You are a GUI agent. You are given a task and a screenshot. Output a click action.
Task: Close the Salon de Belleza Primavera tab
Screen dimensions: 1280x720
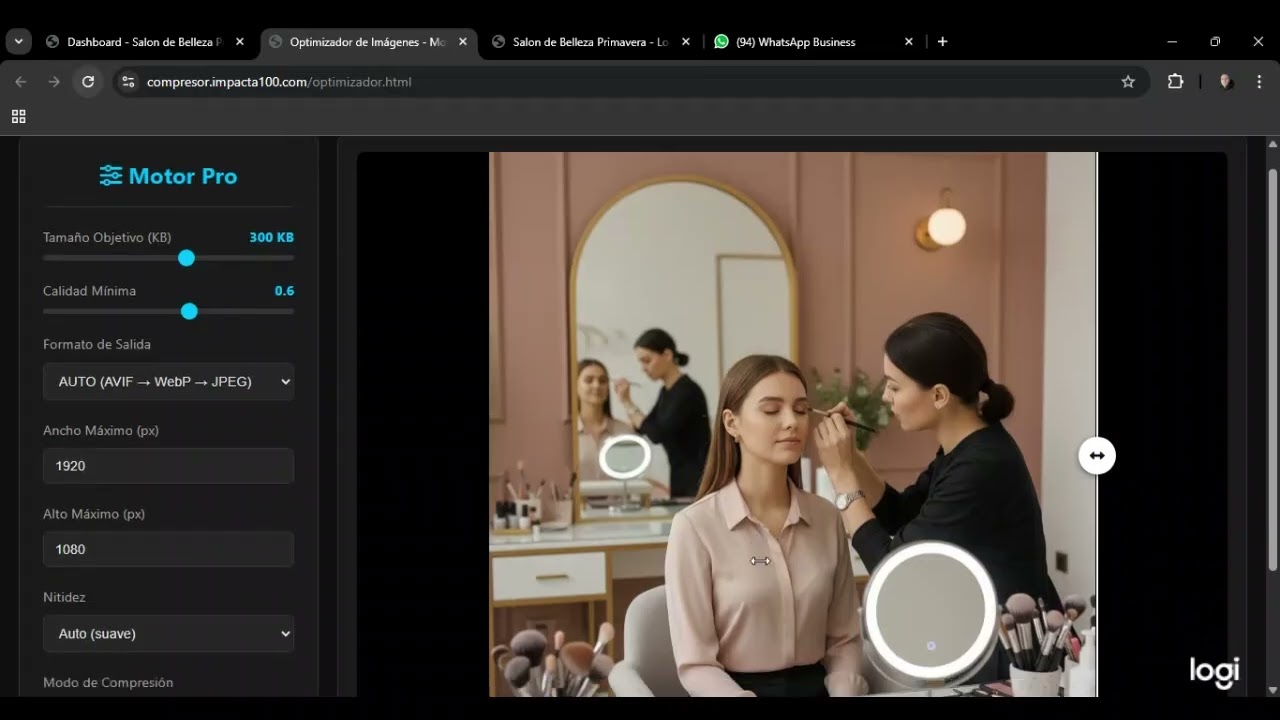[686, 42]
